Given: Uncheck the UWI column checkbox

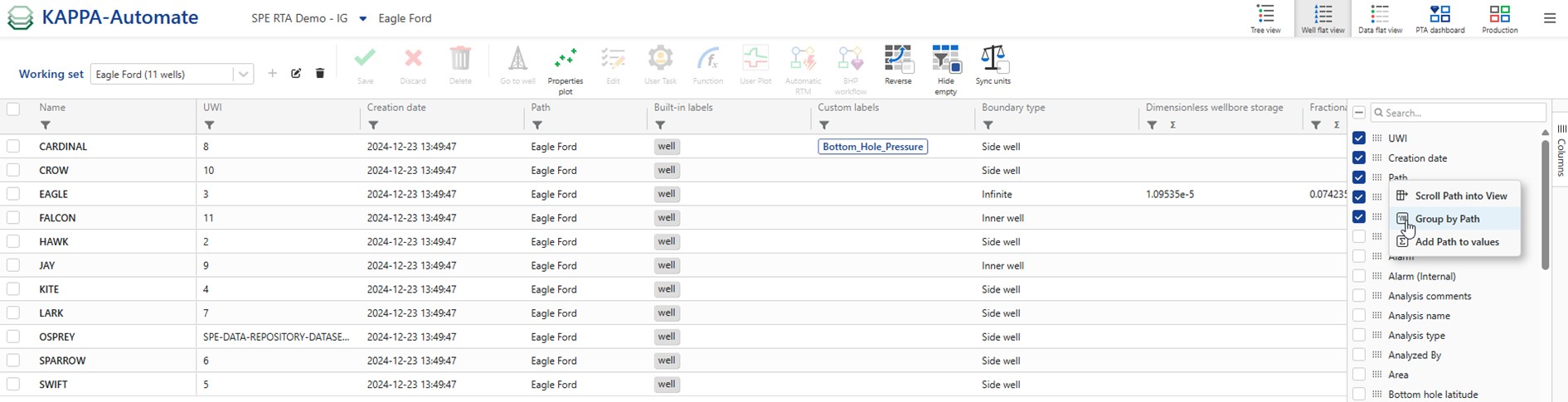Looking at the screenshot, I should pos(1358,138).
